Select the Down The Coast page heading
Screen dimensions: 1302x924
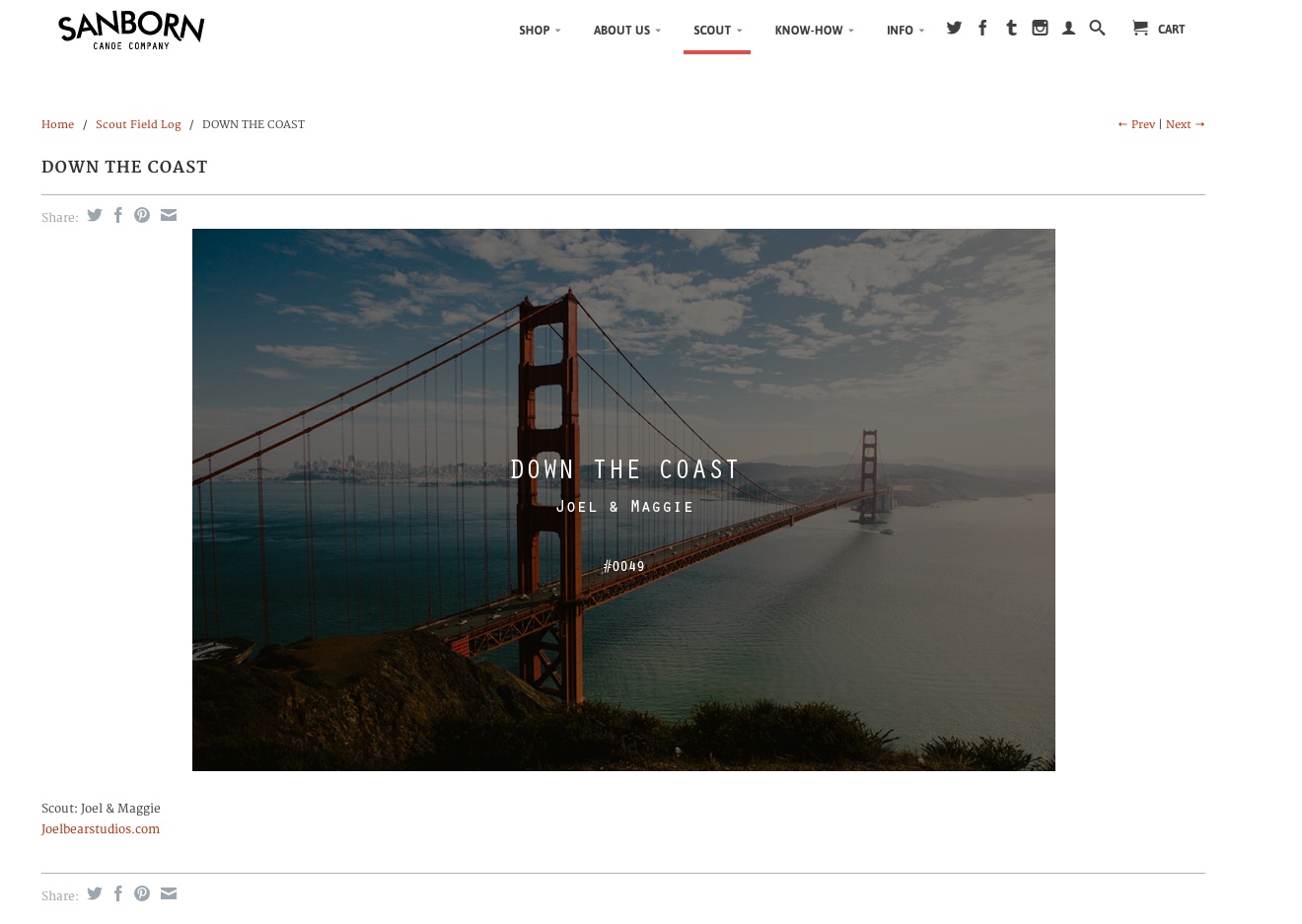[x=124, y=167]
